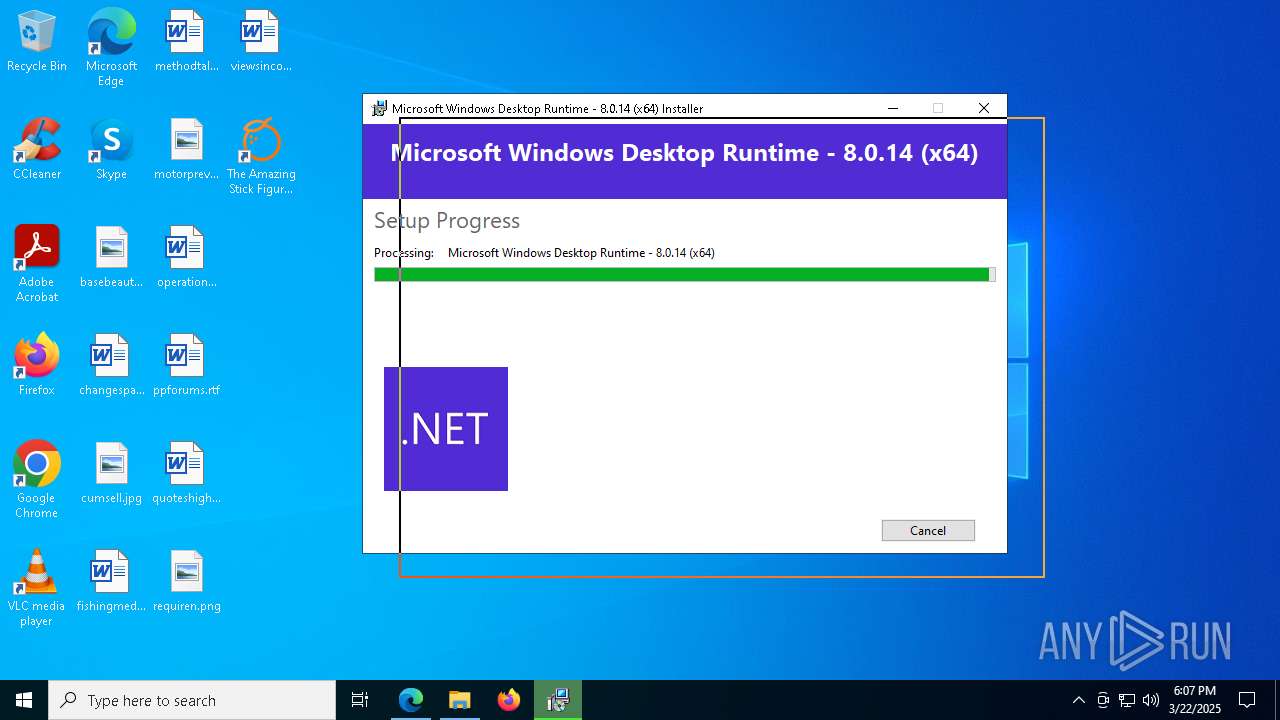Show hidden system tray icons
This screenshot has height=720, width=1280.
(x=1078, y=700)
